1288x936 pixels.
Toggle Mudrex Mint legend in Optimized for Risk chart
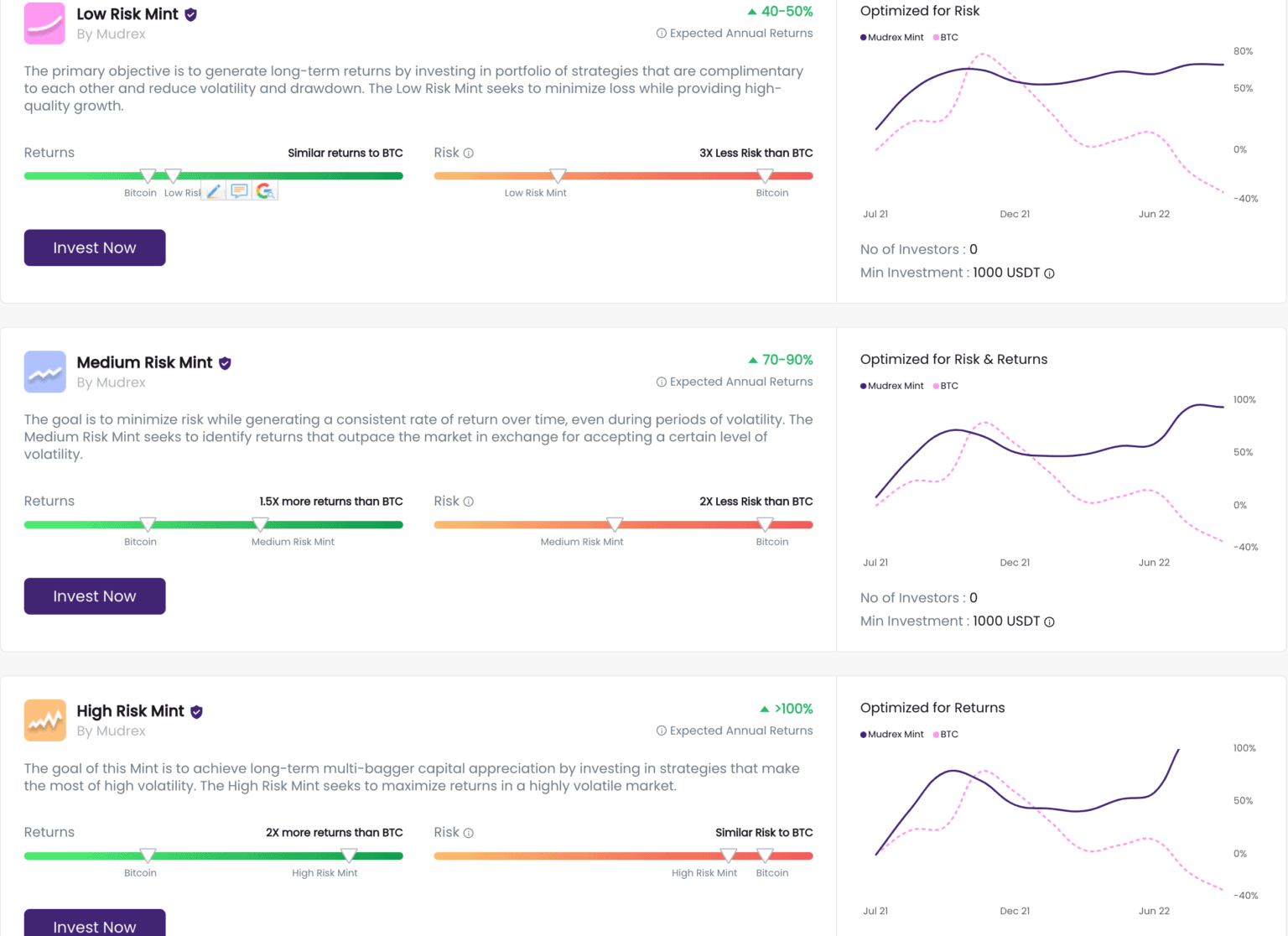tap(891, 38)
